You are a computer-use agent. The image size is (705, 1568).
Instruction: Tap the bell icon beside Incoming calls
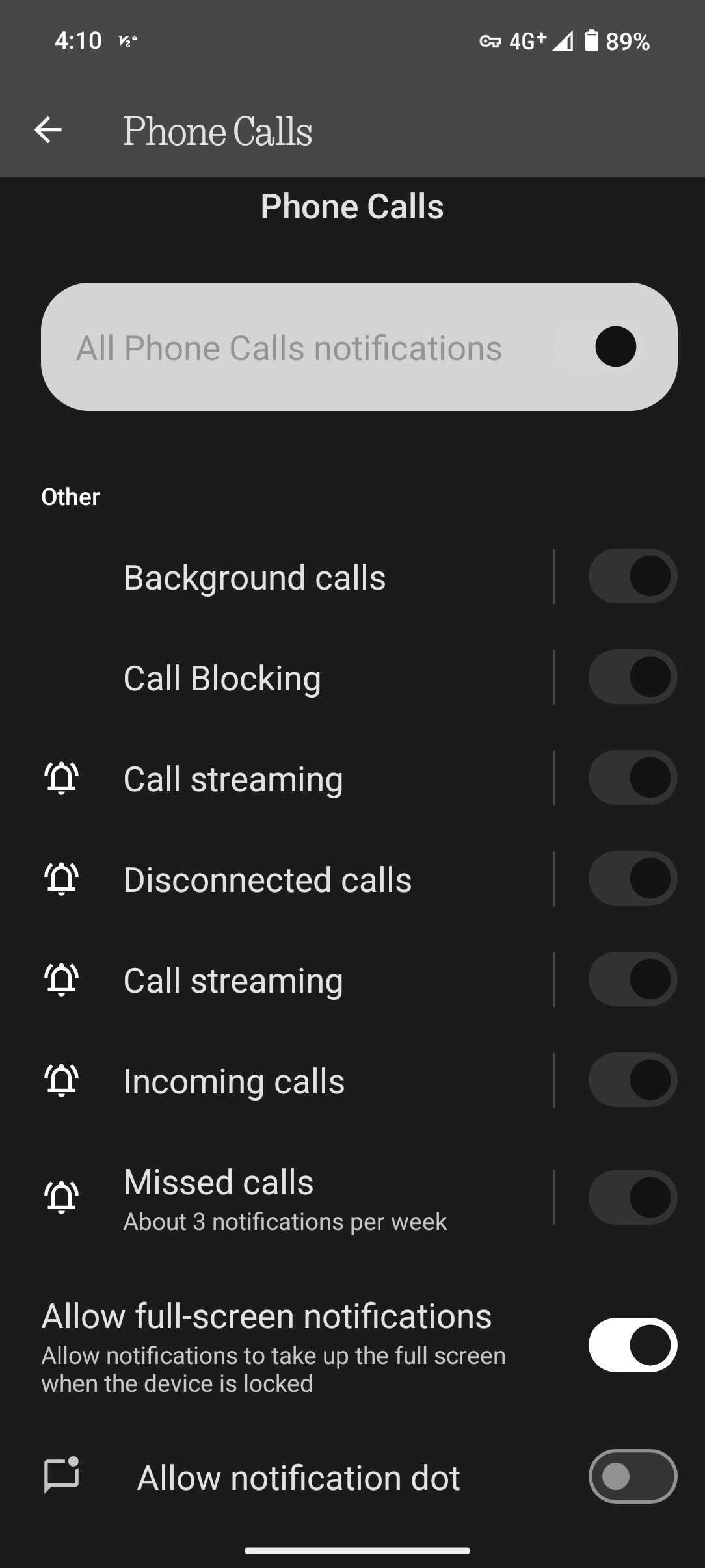coord(62,1080)
